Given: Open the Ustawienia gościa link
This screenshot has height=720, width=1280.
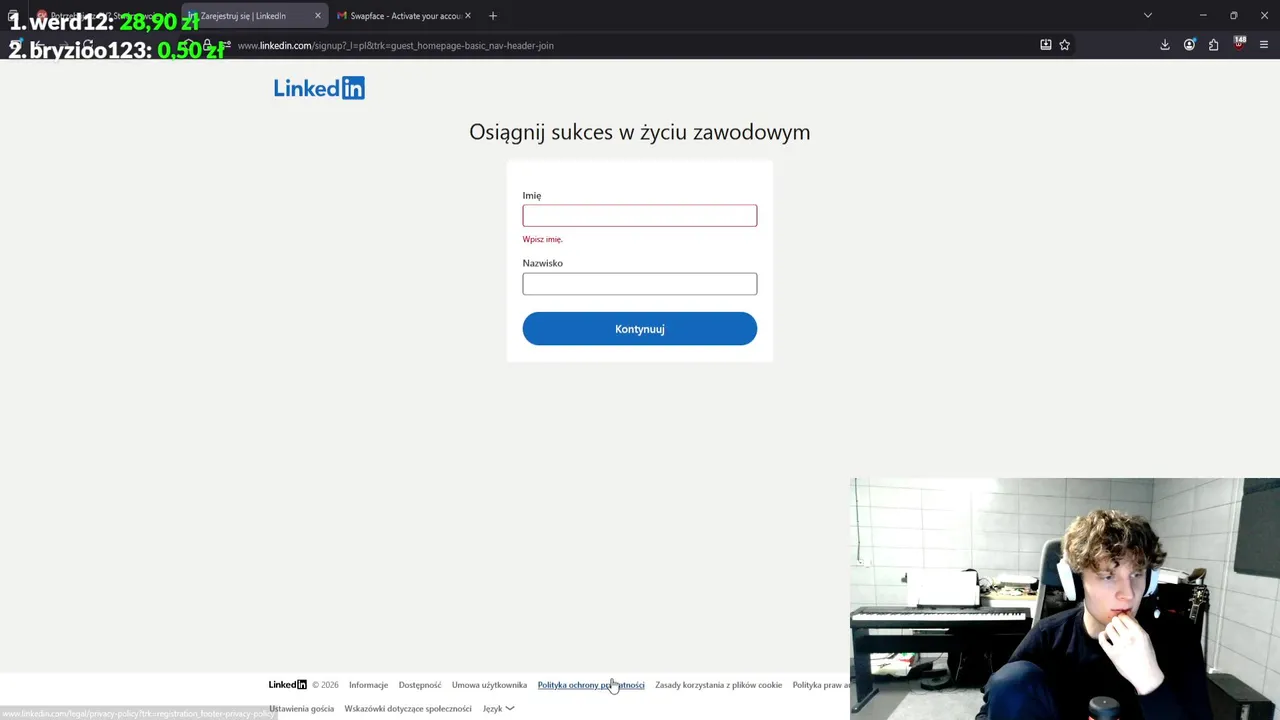Looking at the screenshot, I should pyautogui.click(x=301, y=709).
